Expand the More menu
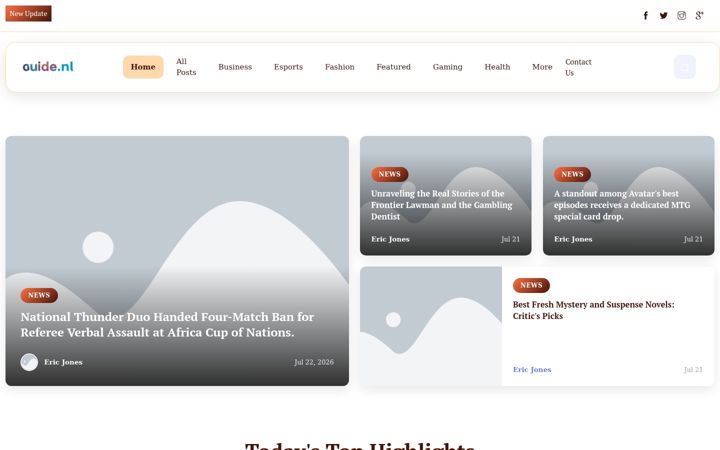This screenshot has width=720, height=450. pos(542,67)
